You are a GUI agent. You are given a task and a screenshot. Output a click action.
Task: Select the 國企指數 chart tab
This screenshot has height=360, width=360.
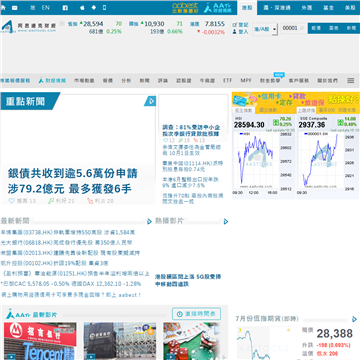(x=268, y=110)
